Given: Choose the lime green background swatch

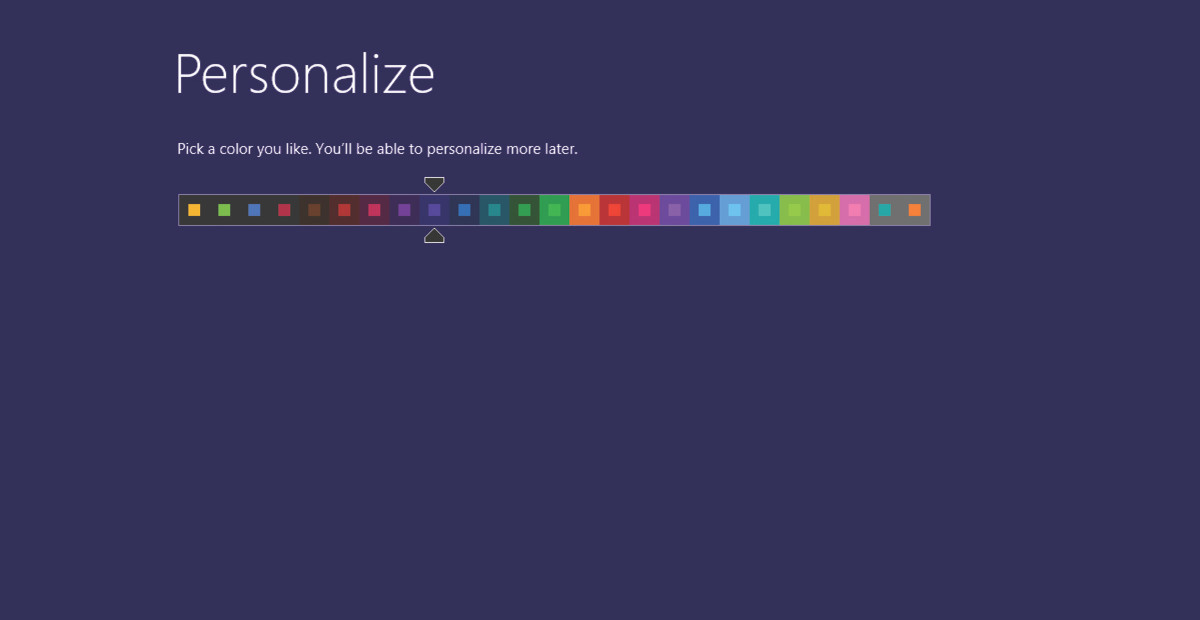Looking at the screenshot, I should (794, 210).
